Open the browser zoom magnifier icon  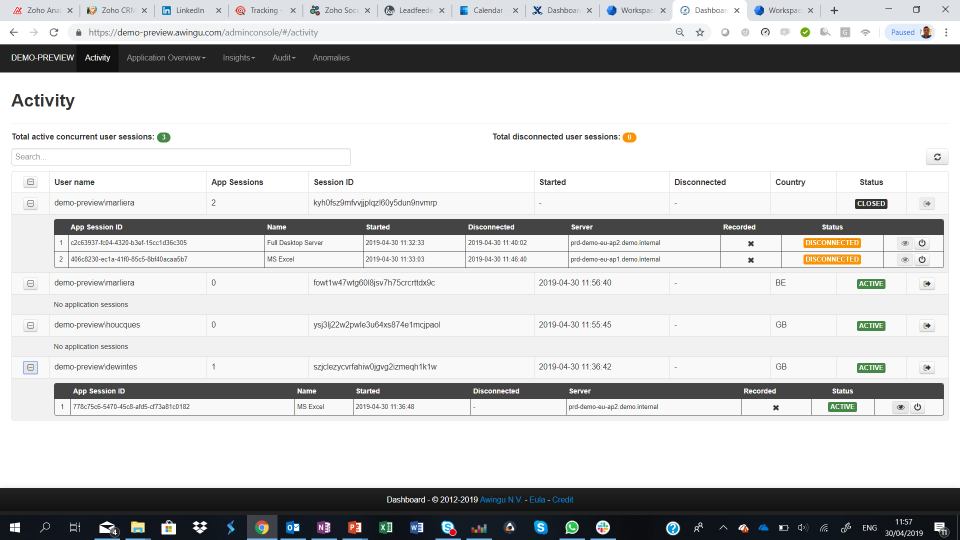(680, 32)
